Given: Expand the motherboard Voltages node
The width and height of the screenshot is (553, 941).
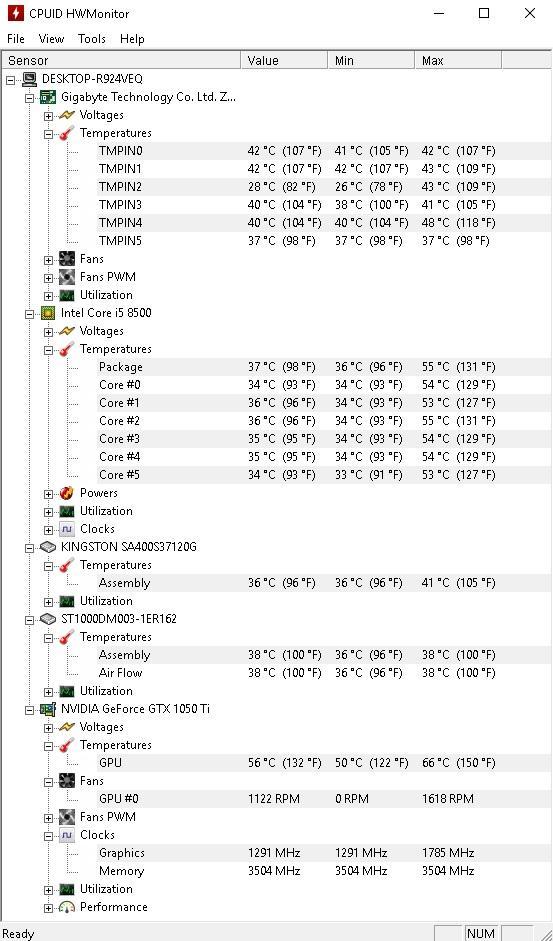Looking at the screenshot, I should click(x=49, y=115).
